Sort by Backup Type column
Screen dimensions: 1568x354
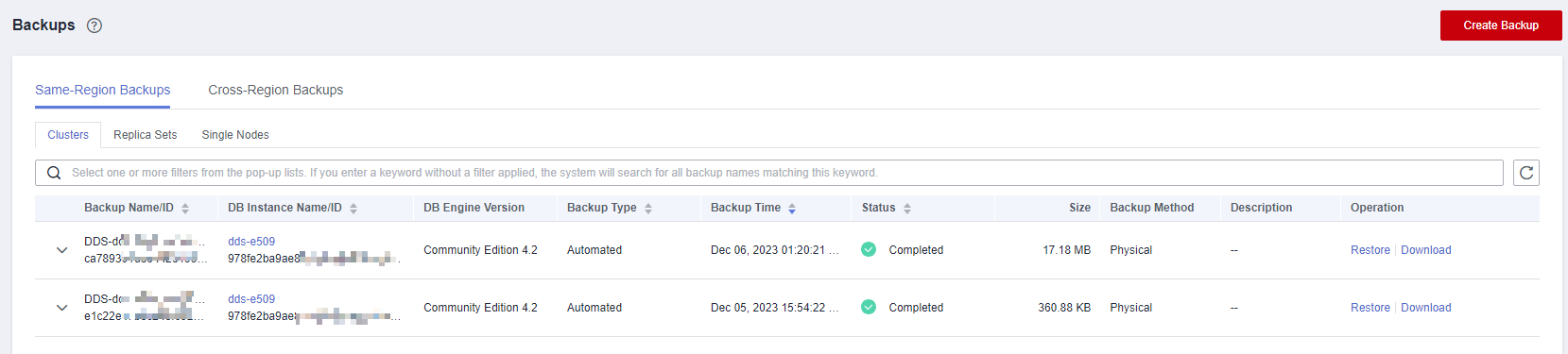tap(648, 209)
